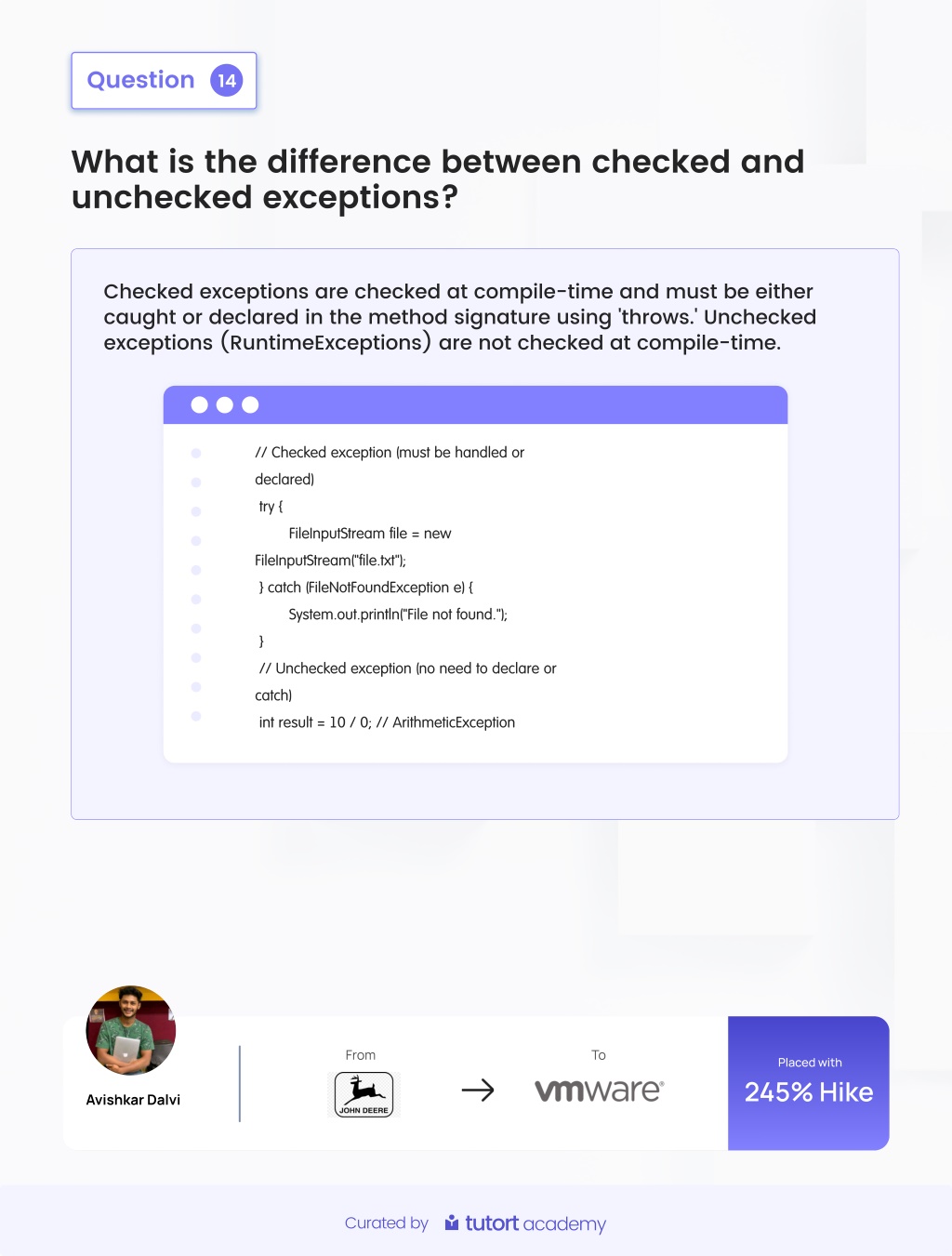The height and width of the screenshot is (1256, 952).
Task: Click Avishkar Dalvi's profile photo
Action: click(x=131, y=1030)
